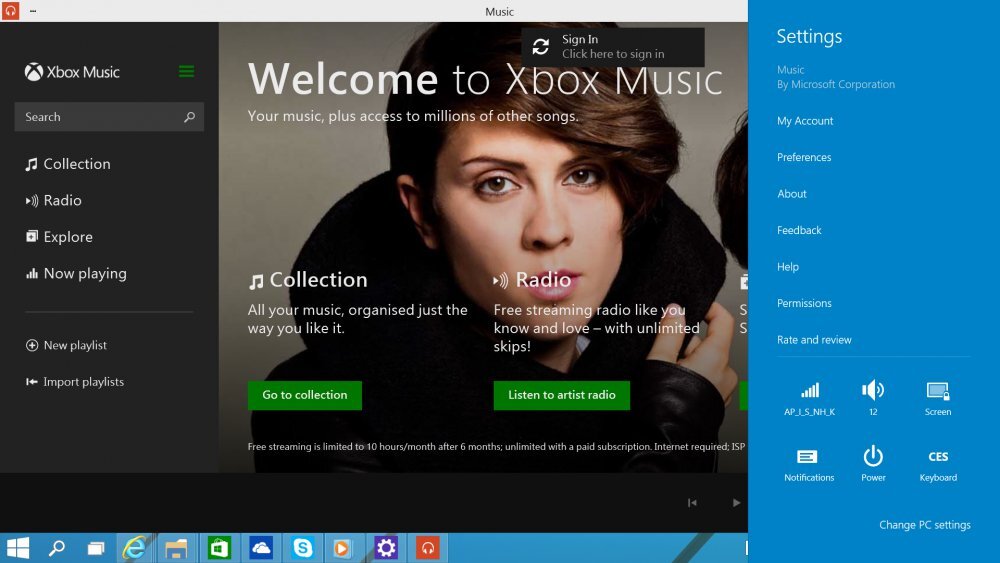Open My Account in Settings
The width and height of the screenshot is (1000, 563).
[x=805, y=121]
